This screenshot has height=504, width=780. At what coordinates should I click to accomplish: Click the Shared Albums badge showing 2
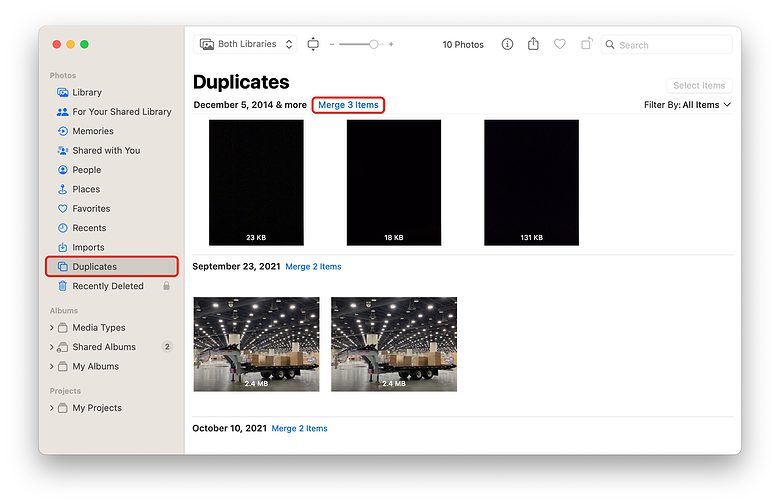[x=167, y=347]
